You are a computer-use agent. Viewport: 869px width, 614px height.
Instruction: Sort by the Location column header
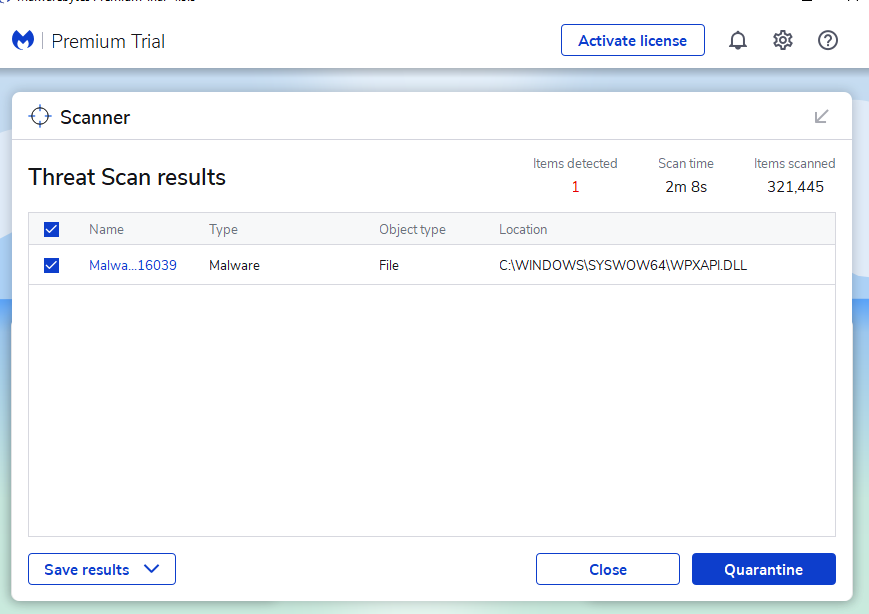pos(523,229)
